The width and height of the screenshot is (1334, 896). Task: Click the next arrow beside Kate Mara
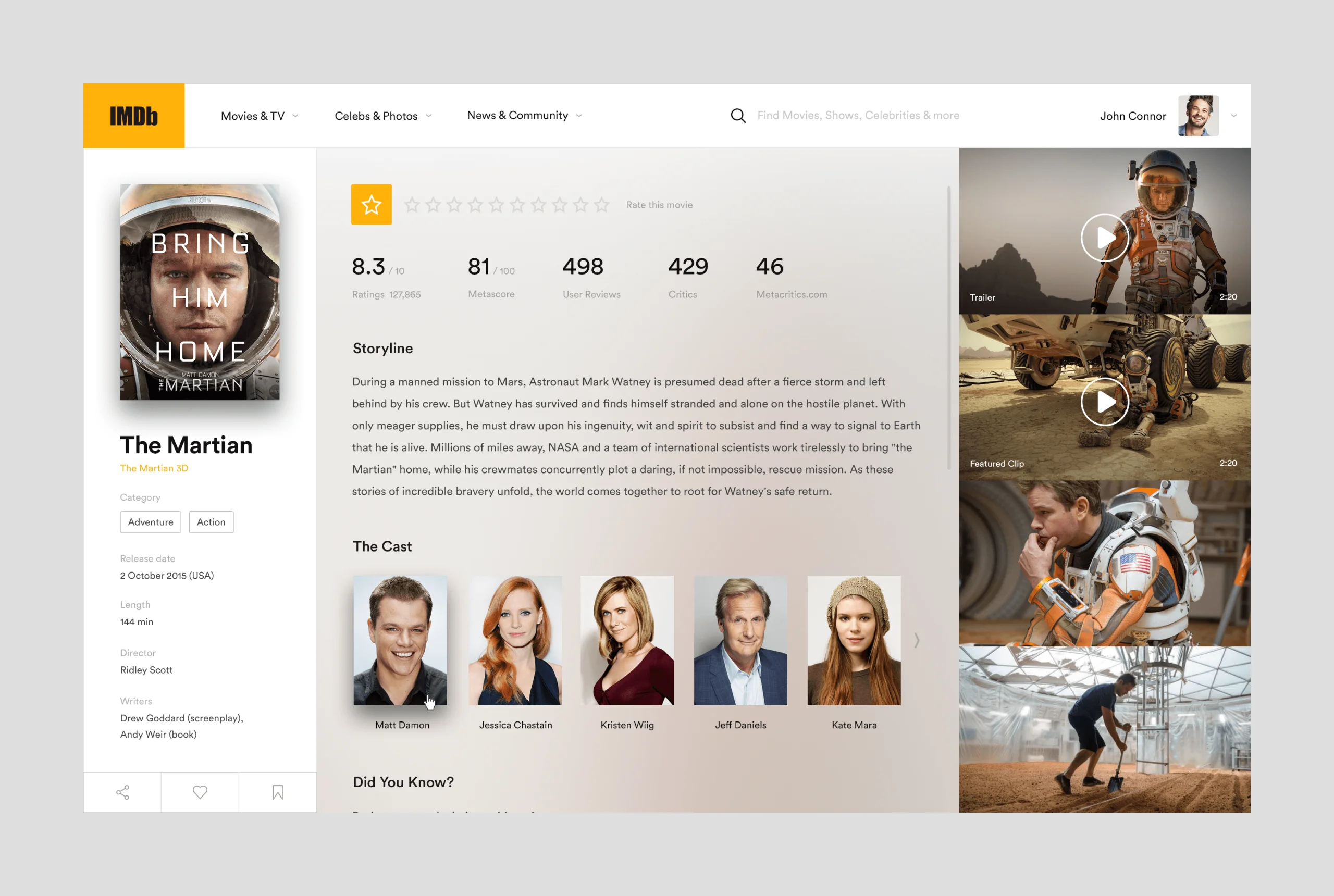pyautogui.click(x=917, y=640)
